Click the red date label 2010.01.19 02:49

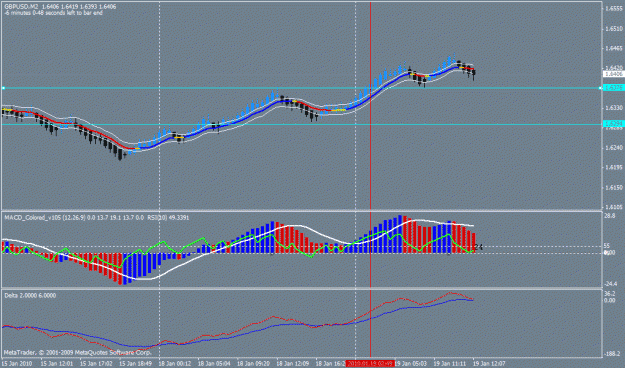coord(371,364)
